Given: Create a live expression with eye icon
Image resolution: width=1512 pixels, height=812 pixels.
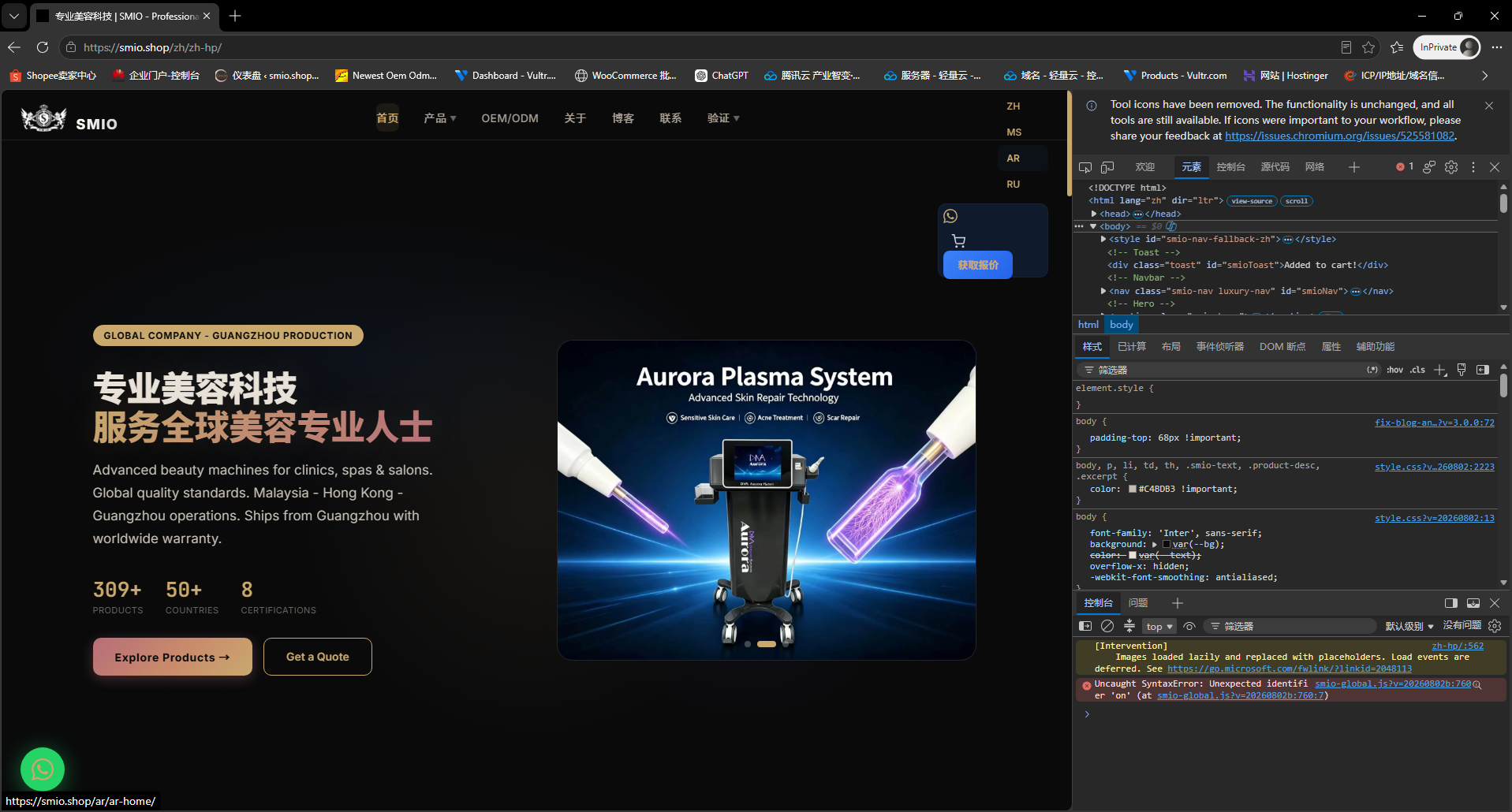Looking at the screenshot, I should pos(1189,626).
